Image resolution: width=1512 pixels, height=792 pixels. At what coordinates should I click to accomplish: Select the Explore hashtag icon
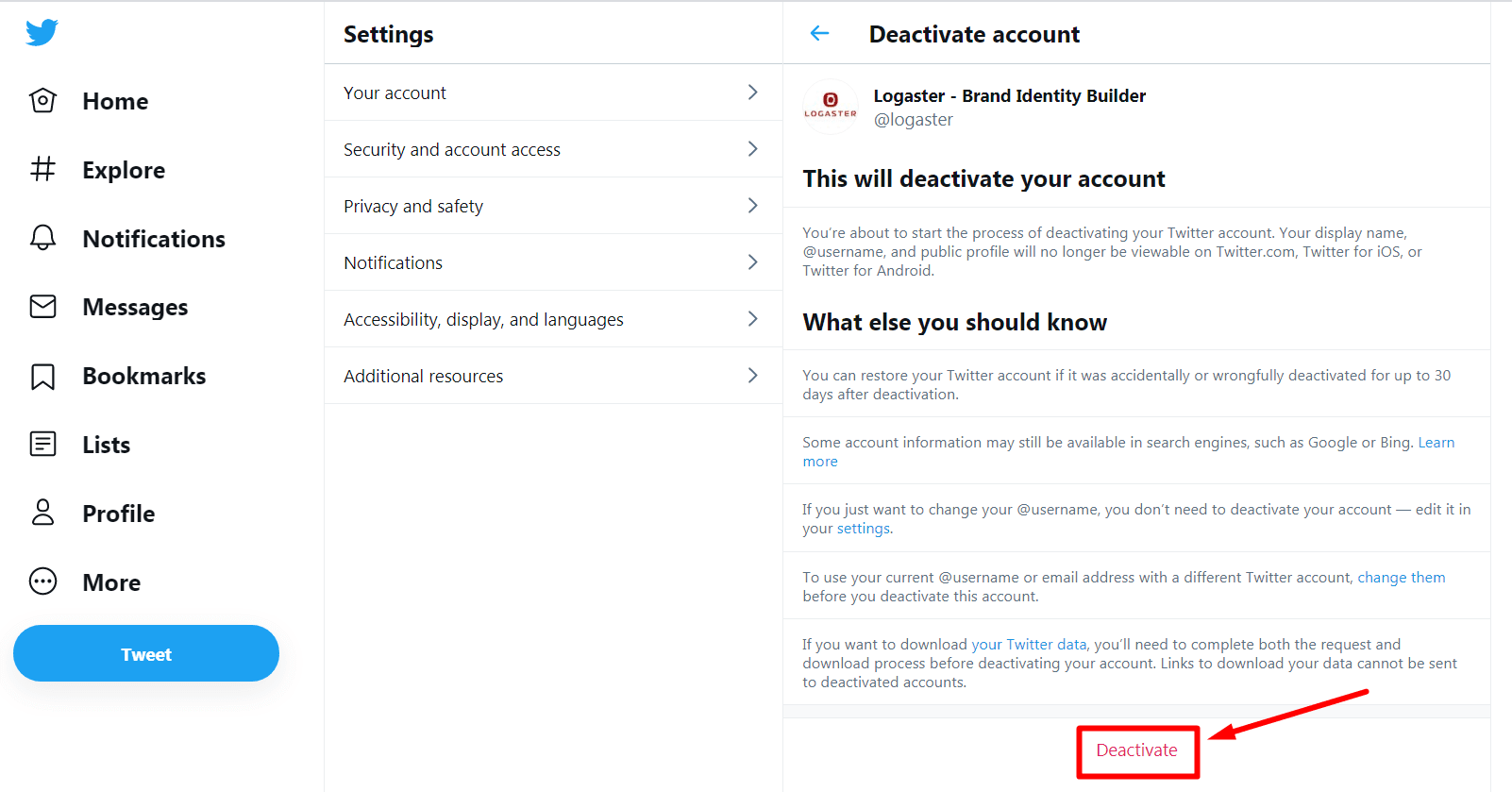click(43, 169)
